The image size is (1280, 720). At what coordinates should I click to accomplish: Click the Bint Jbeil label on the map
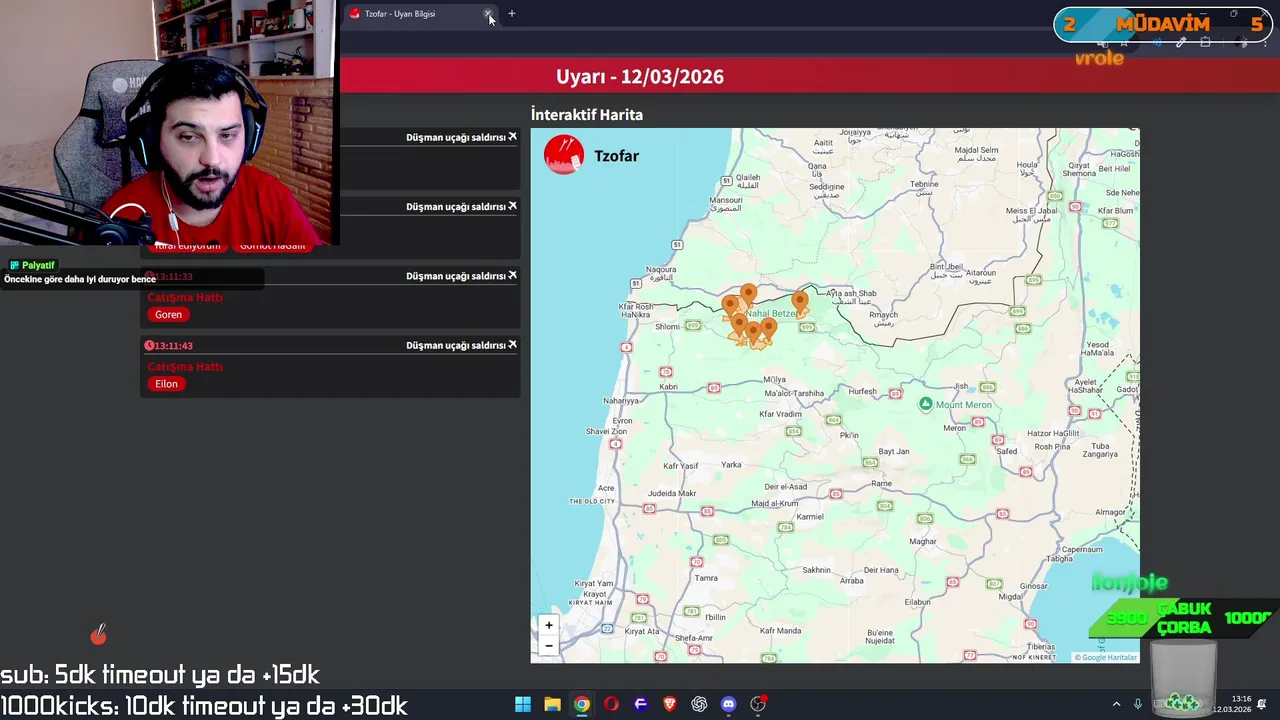point(946,267)
